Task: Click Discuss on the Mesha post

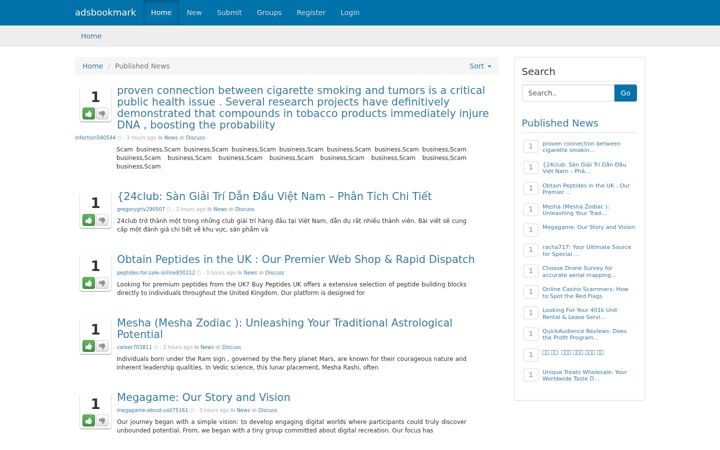Action: (231, 347)
